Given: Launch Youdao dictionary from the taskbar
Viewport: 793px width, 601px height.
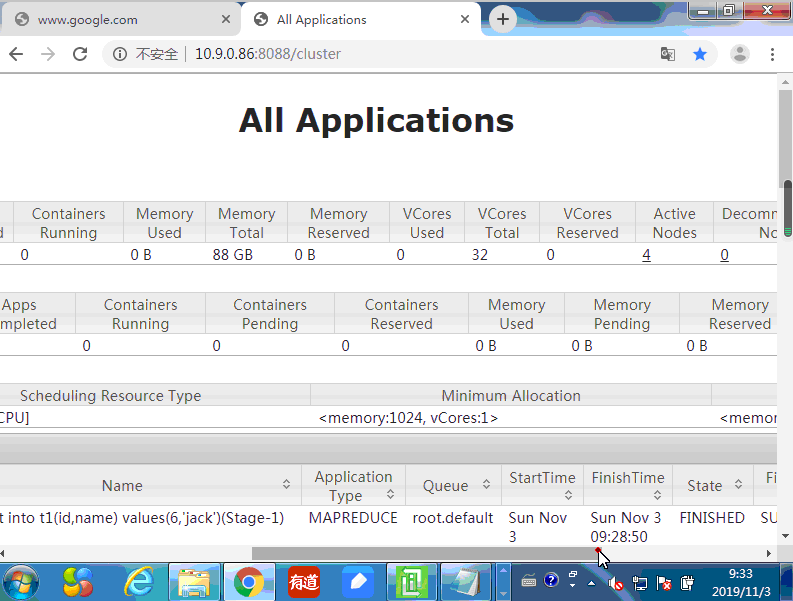Looking at the screenshot, I should 303,581.
